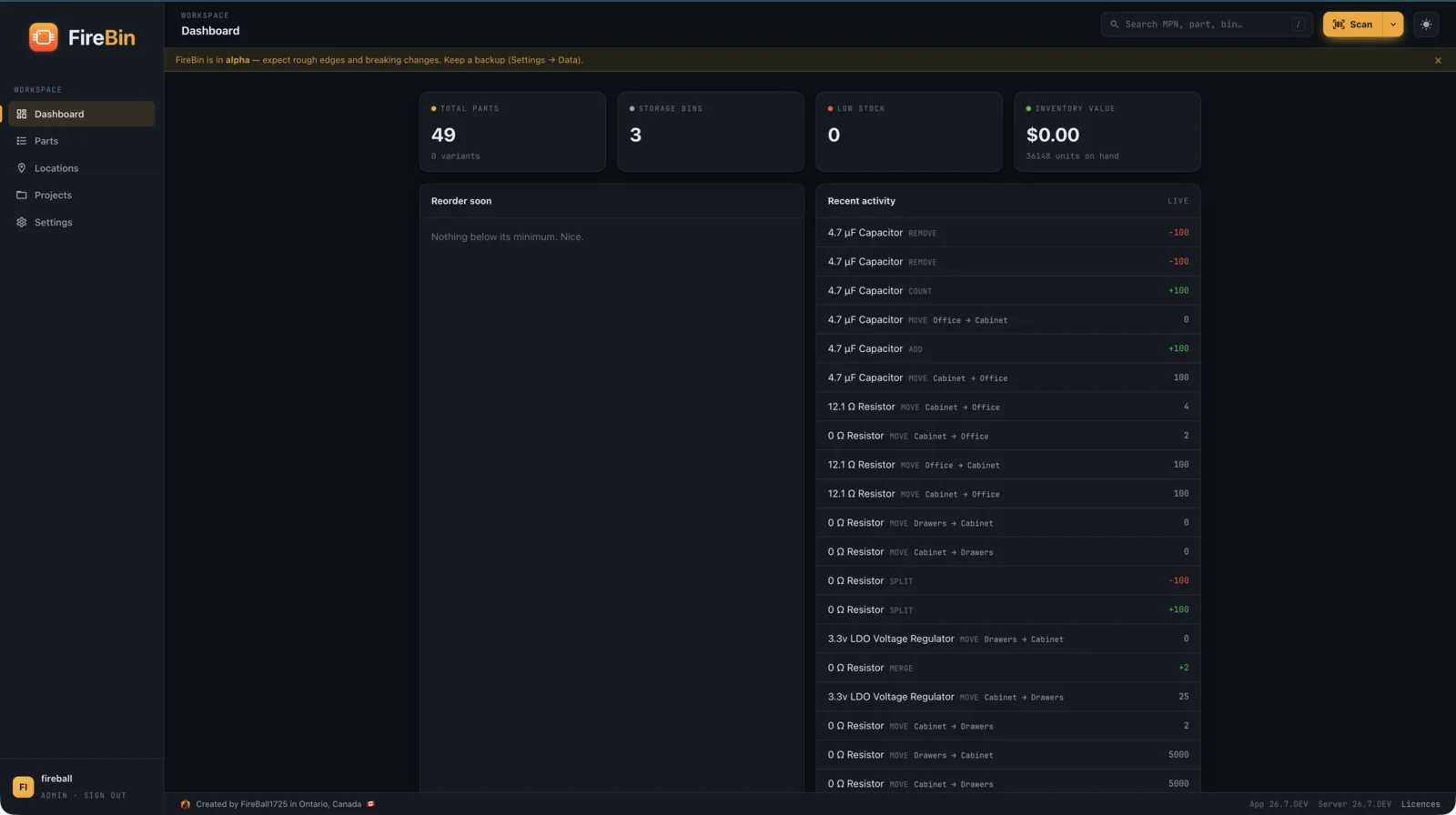Open the Dashboard menu item
1456x815 pixels.
82,114
